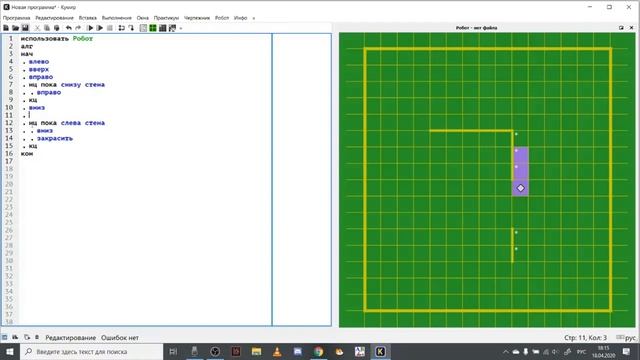The image size is (640, 360).
Task: Open Chrome from the taskbar
Action: point(318,351)
